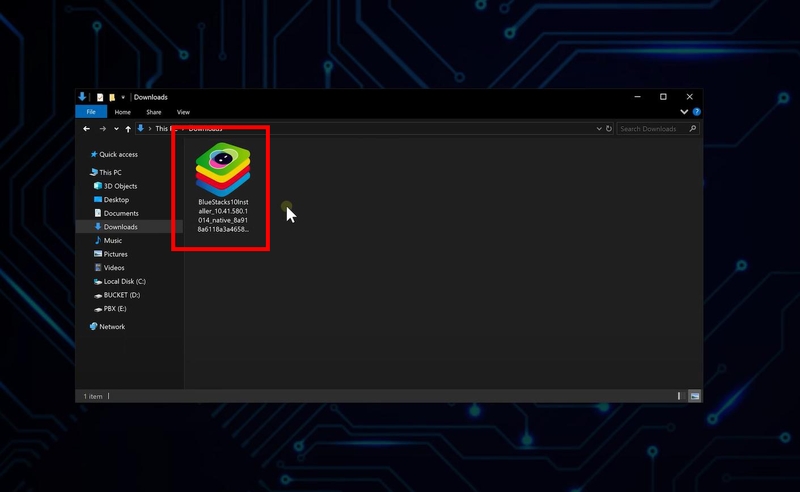
Task: Go back using the back arrow
Action: (x=86, y=129)
